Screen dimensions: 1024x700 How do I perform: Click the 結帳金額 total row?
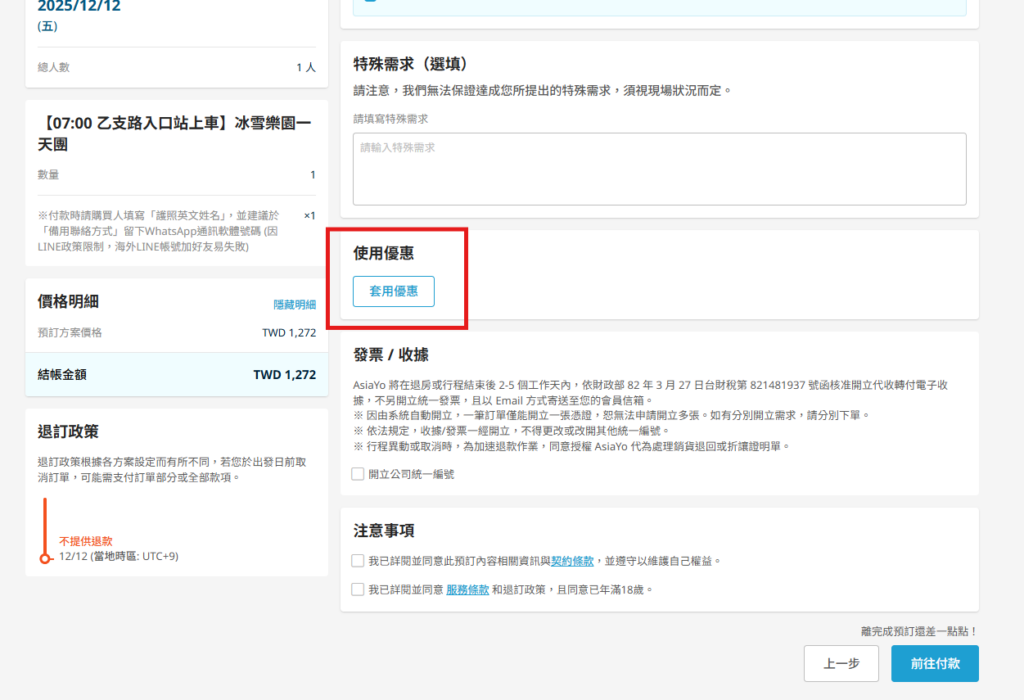(x=176, y=375)
